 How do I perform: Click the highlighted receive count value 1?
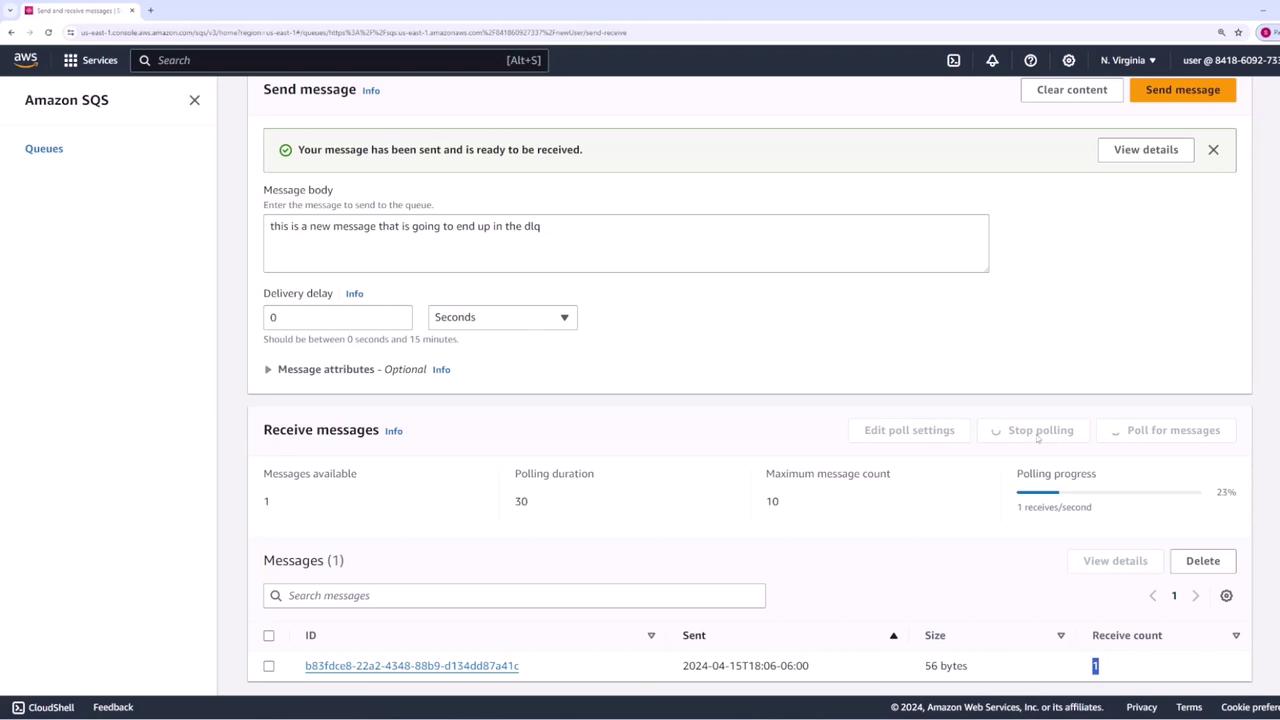(1095, 666)
